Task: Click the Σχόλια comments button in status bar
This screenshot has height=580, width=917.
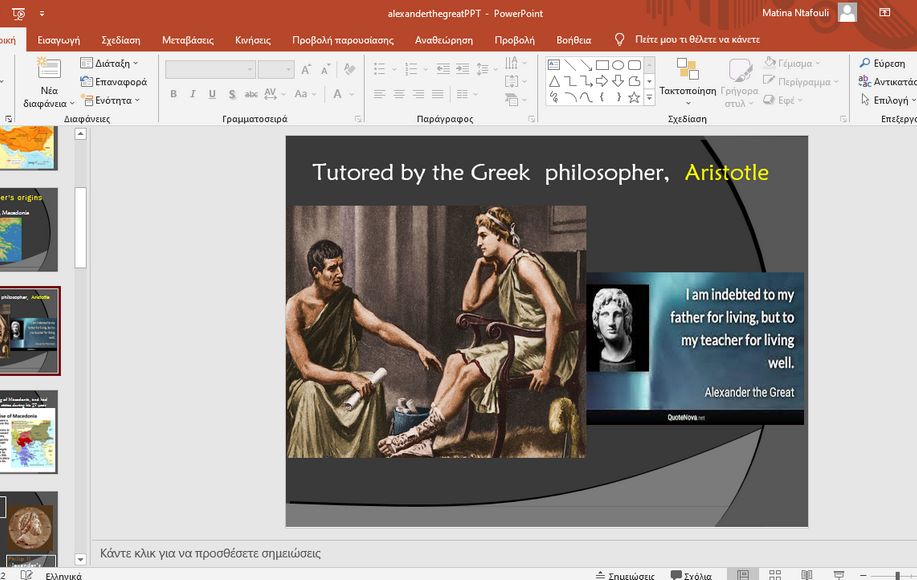Action: 691,575
